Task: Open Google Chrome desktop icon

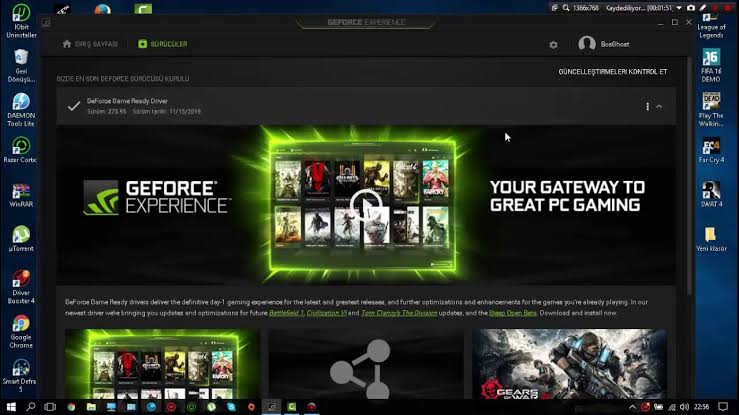Action: 21,332
